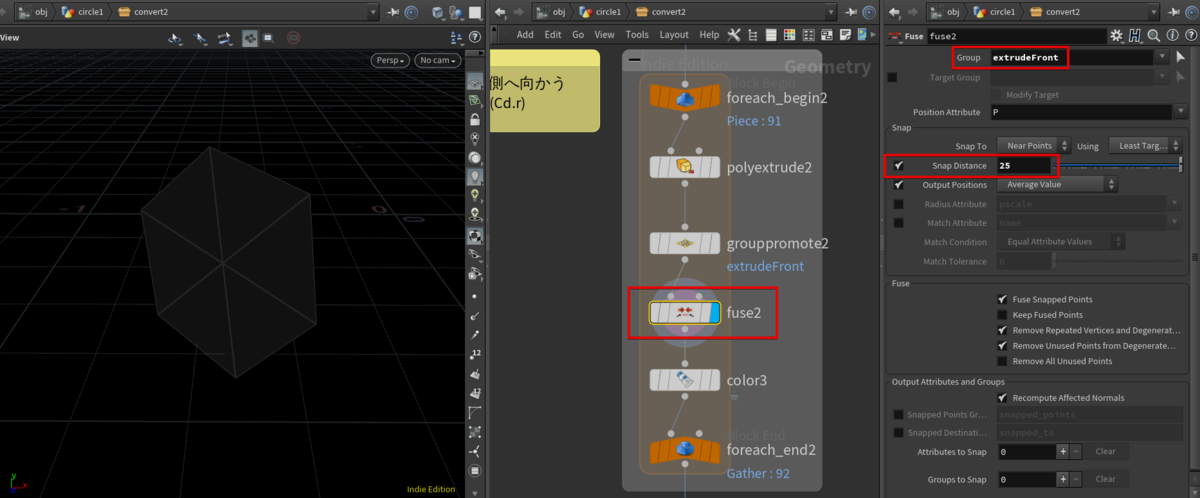1200x498 pixels.
Task: Open the Output Positions Average Value dropdown
Action: (1056, 185)
